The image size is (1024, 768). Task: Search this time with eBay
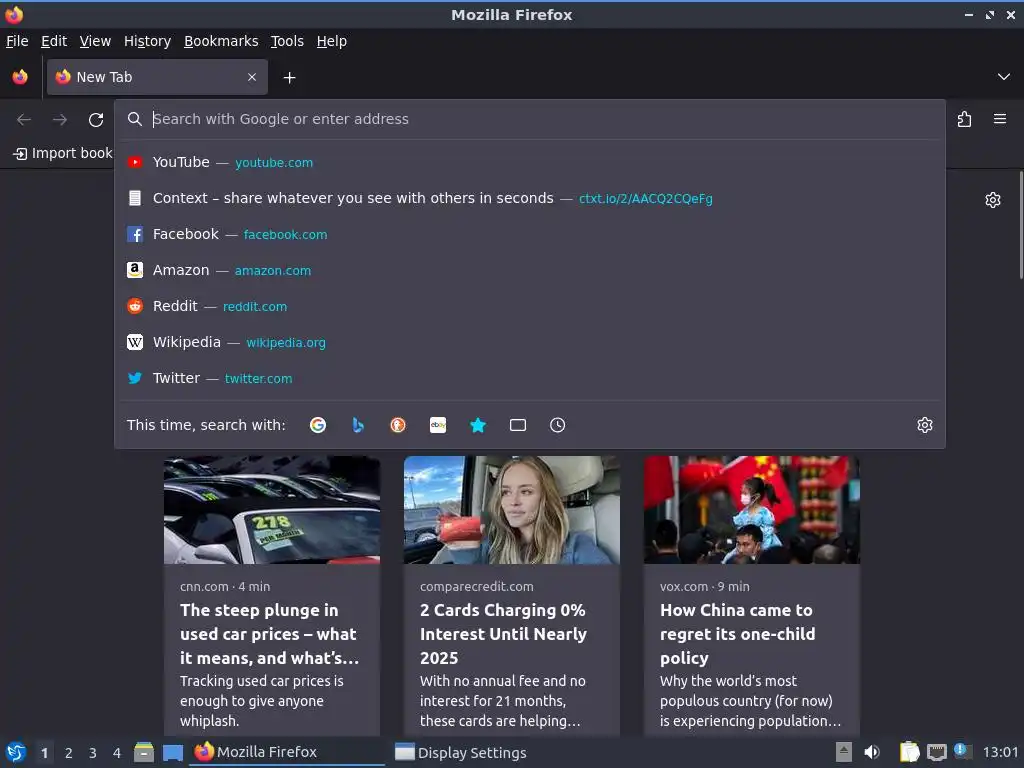438,425
